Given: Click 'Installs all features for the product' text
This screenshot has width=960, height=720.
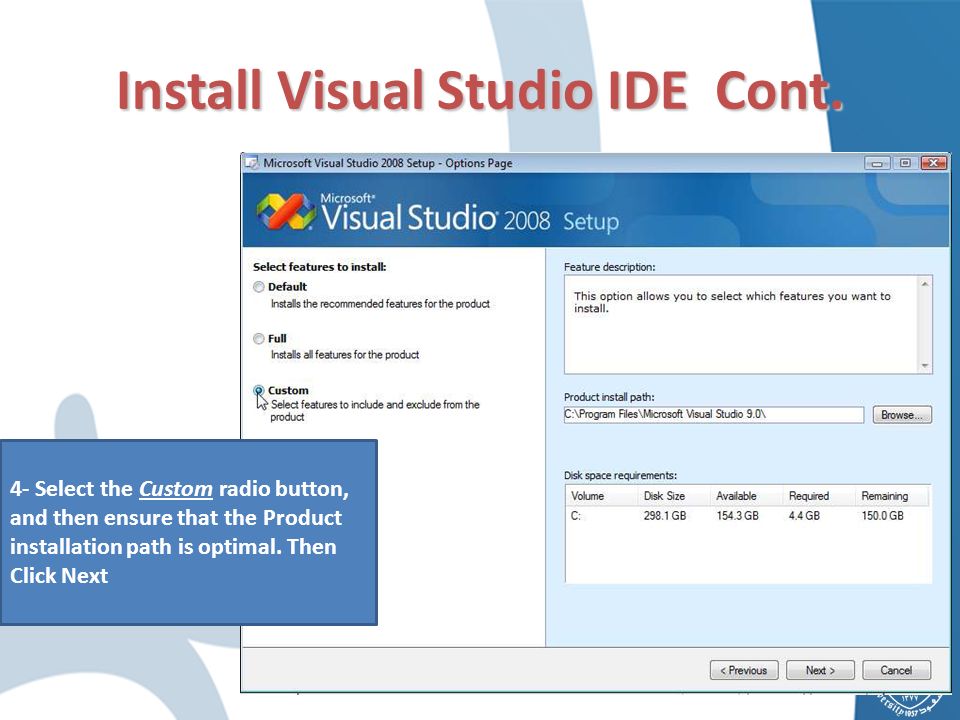Looking at the screenshot, I should tap(345, 354).
